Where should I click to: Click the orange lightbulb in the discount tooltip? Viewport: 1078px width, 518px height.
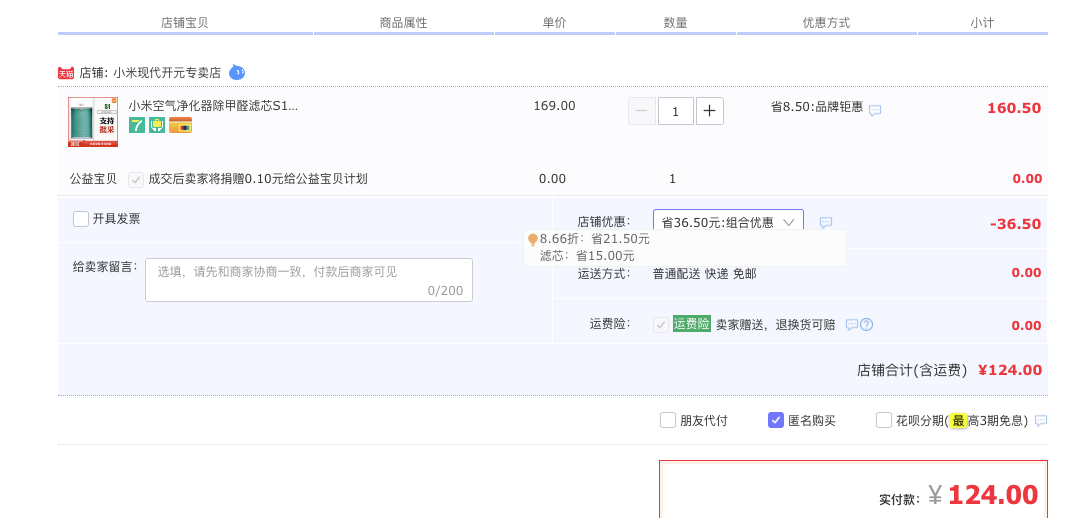[x=533, y=239]
